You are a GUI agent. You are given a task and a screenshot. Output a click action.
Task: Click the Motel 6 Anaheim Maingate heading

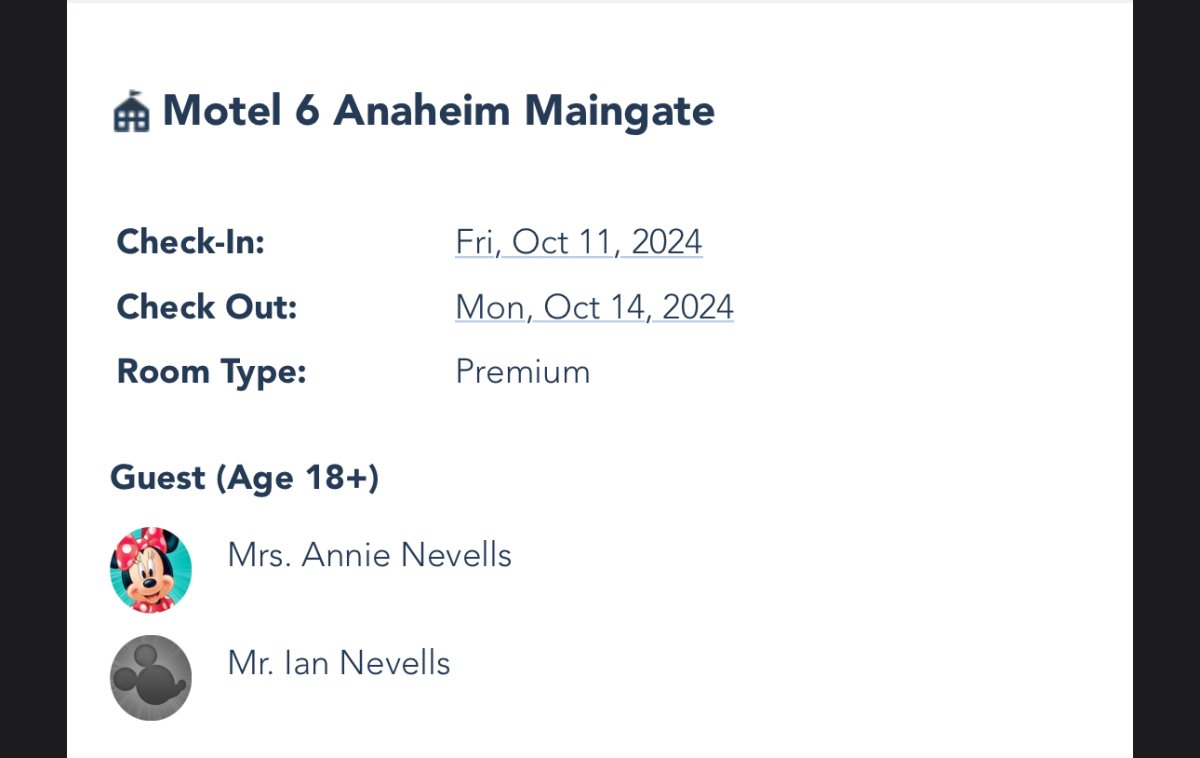tap(438, 110)
